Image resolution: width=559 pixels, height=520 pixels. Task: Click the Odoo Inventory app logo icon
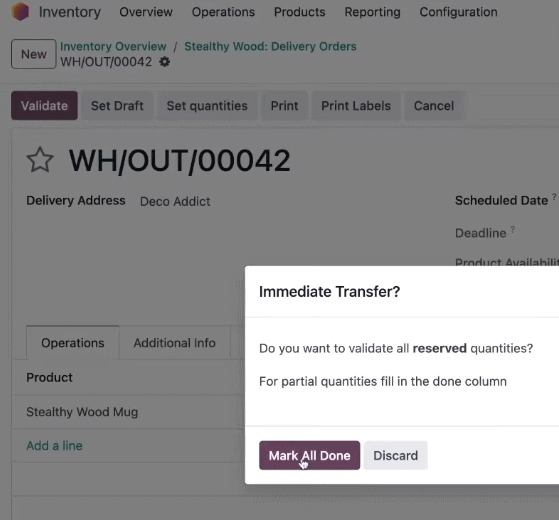pyautogui.click(x=20, y=11)
